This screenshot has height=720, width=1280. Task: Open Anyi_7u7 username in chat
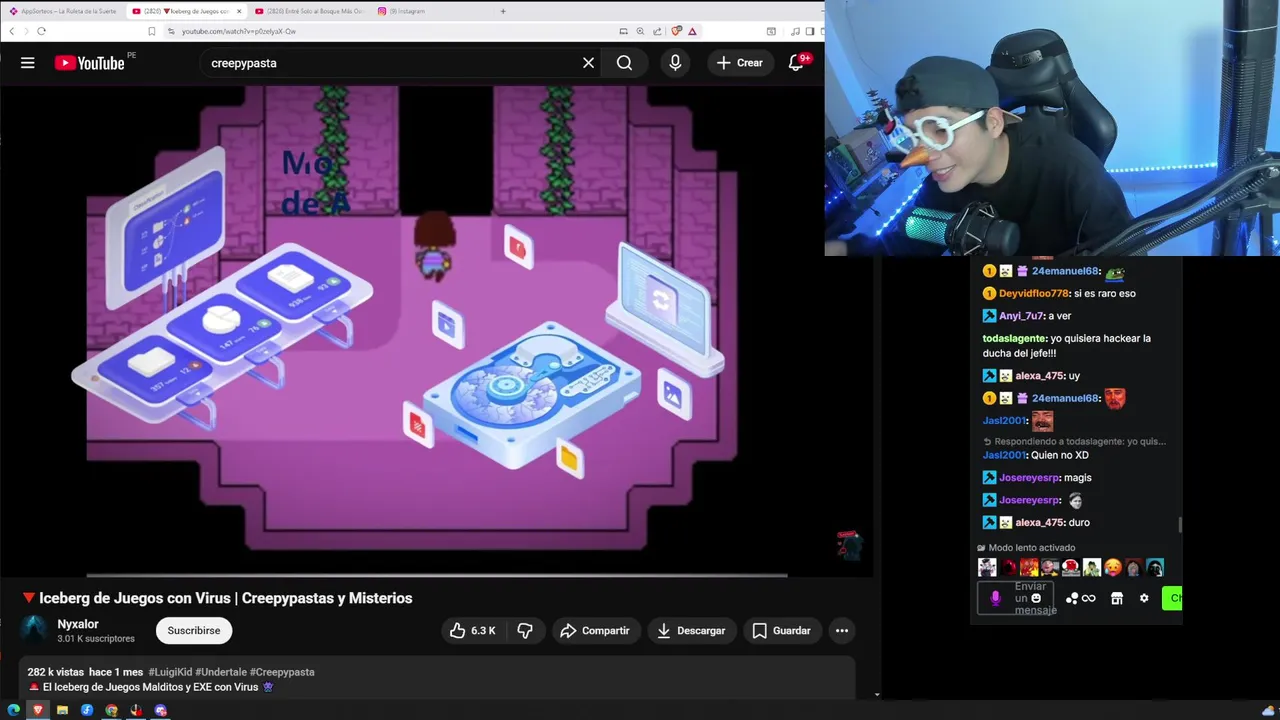pos(1021,316)
